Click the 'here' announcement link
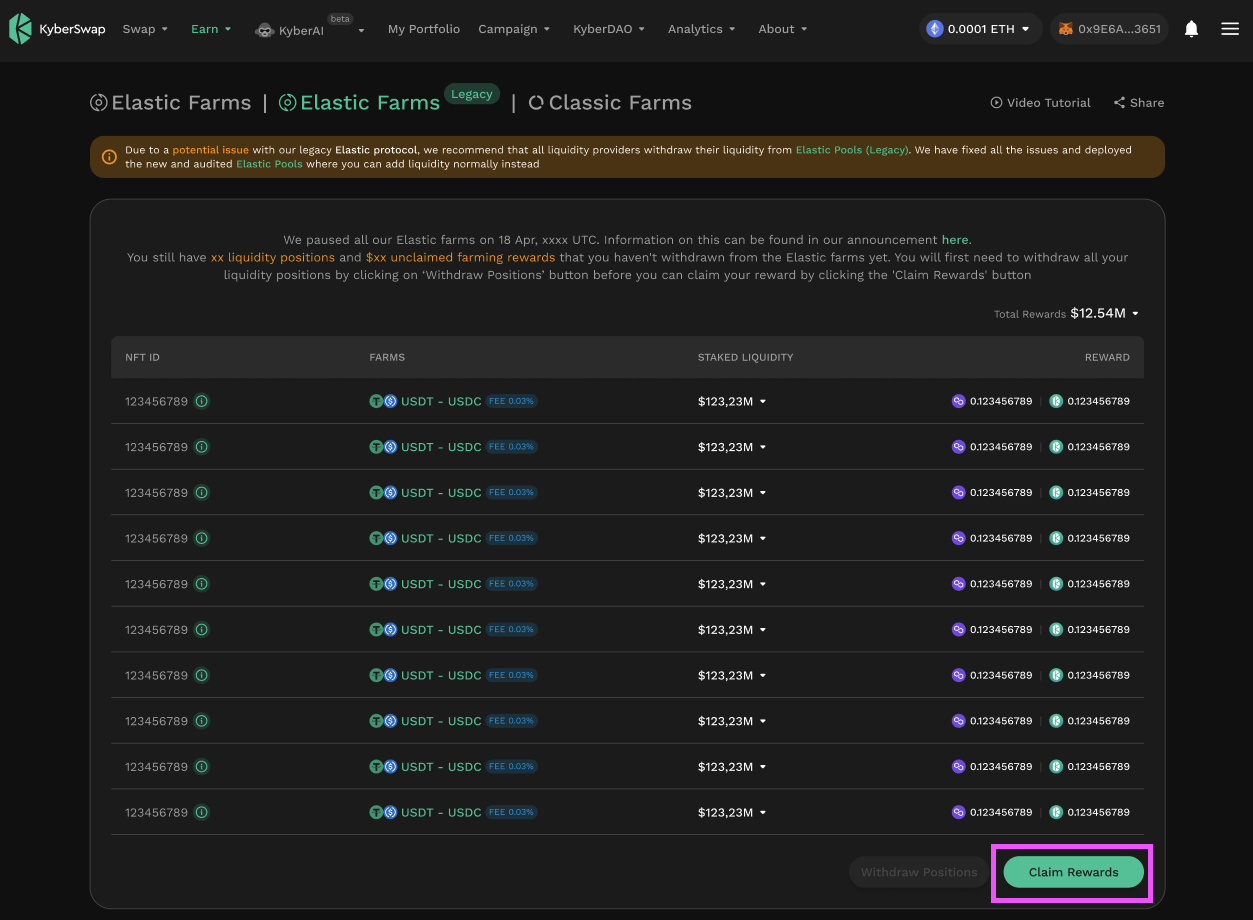Viewport: 1253px width, 920px height. [x=955, y=240]
